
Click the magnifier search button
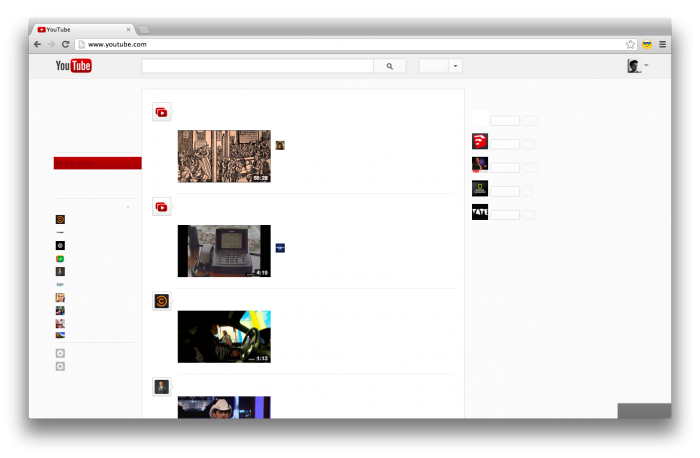pos(390,66)
